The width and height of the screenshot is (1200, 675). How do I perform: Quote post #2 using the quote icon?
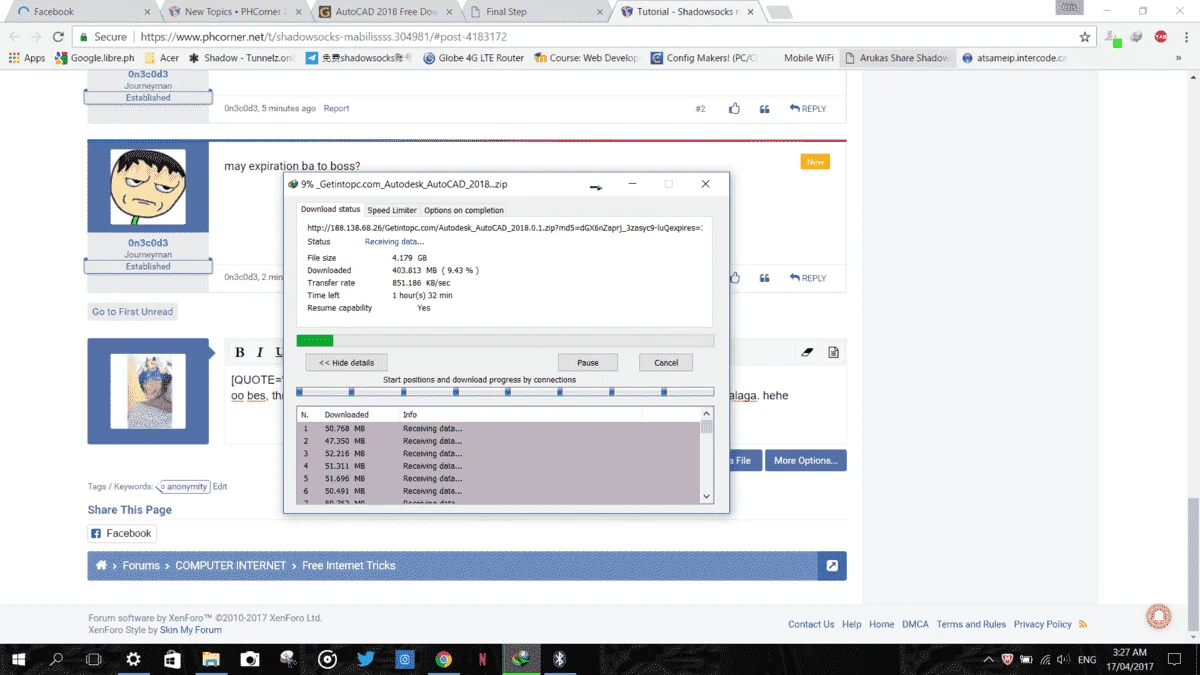tap(765, 108)
